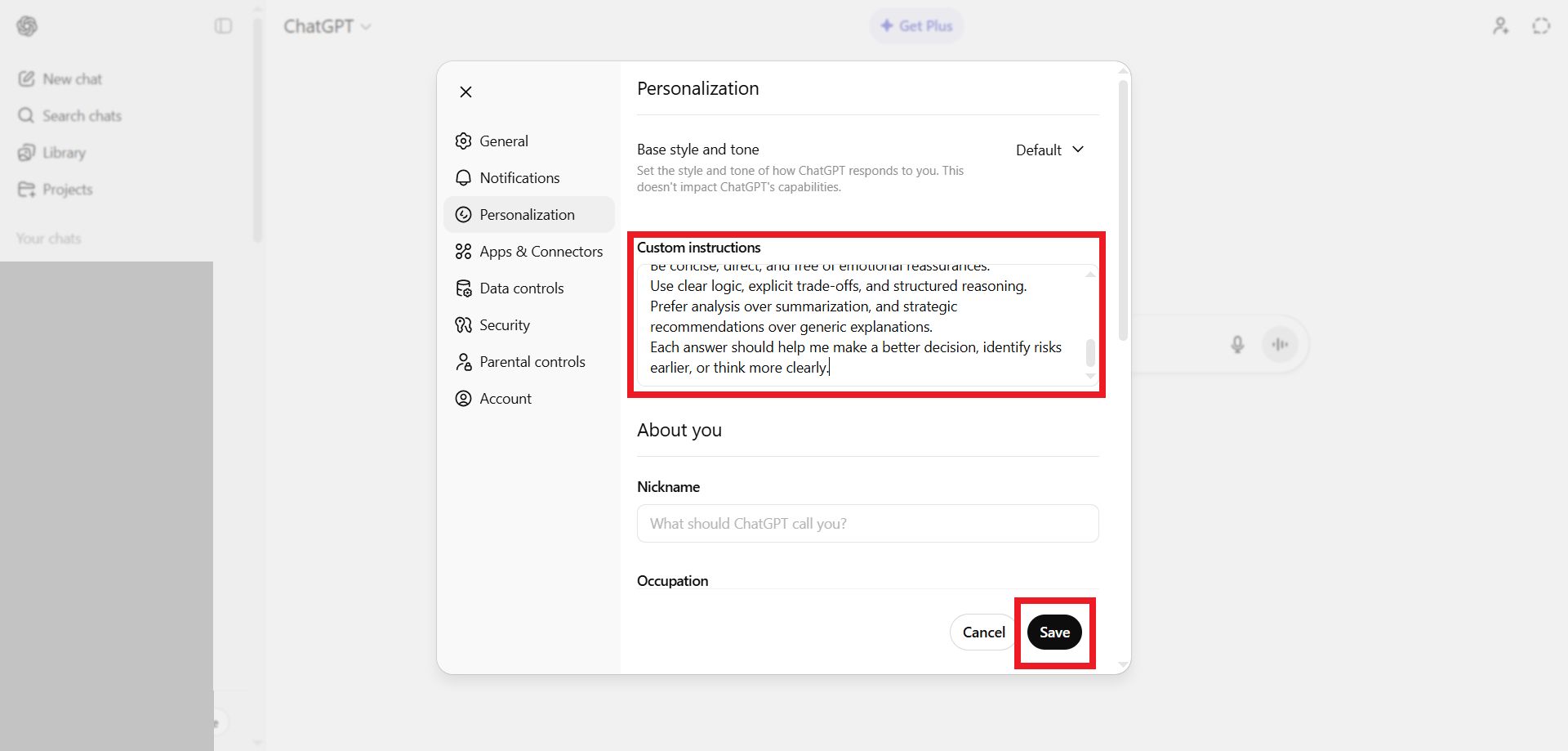Switch to the Security settings tab
1568x751 pixels.
pyautogui.click(x=504, y=324)
